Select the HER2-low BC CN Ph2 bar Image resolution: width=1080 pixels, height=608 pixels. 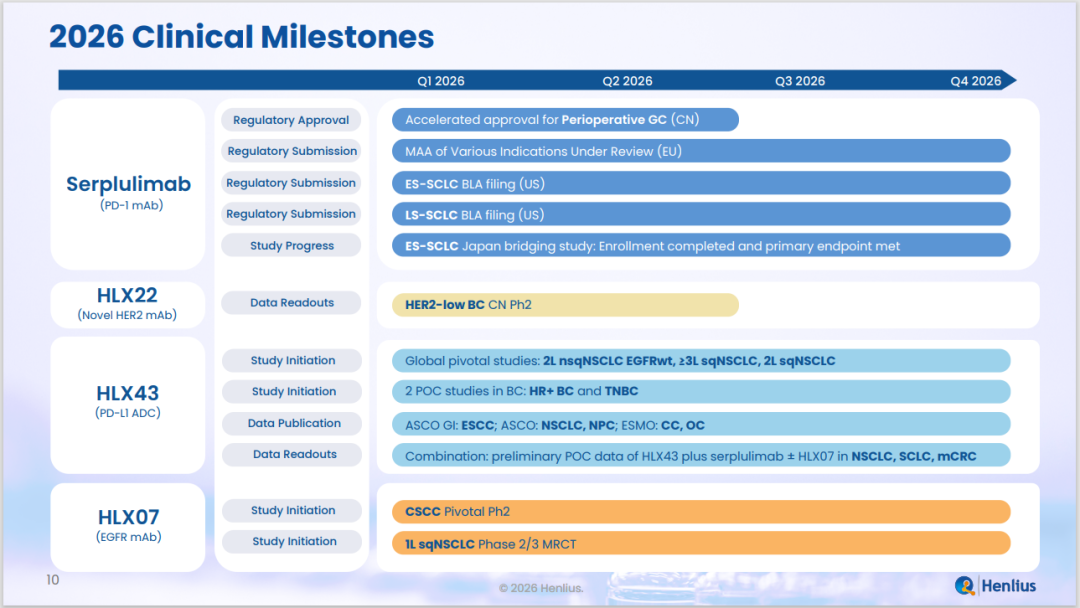pos(565,304)
